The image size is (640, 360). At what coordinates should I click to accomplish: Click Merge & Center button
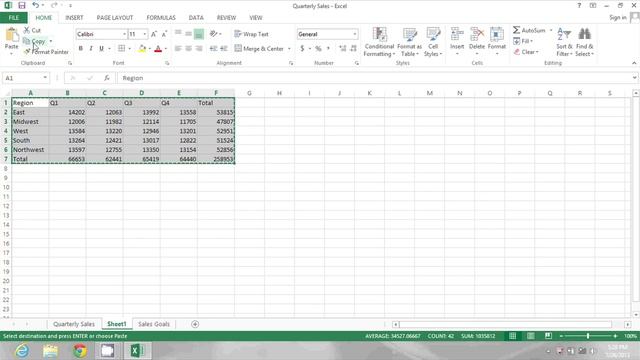(260, 49)
